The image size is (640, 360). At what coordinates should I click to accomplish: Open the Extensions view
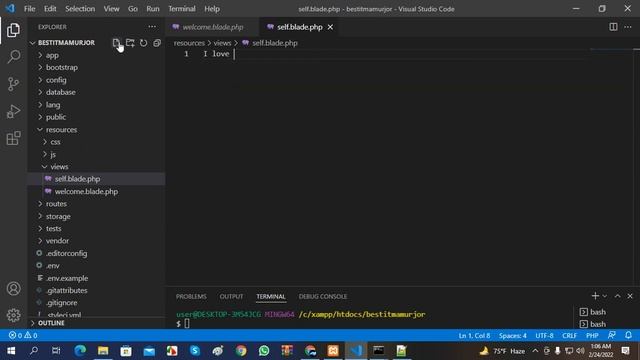pyautogui.click(x=13, y=138)
